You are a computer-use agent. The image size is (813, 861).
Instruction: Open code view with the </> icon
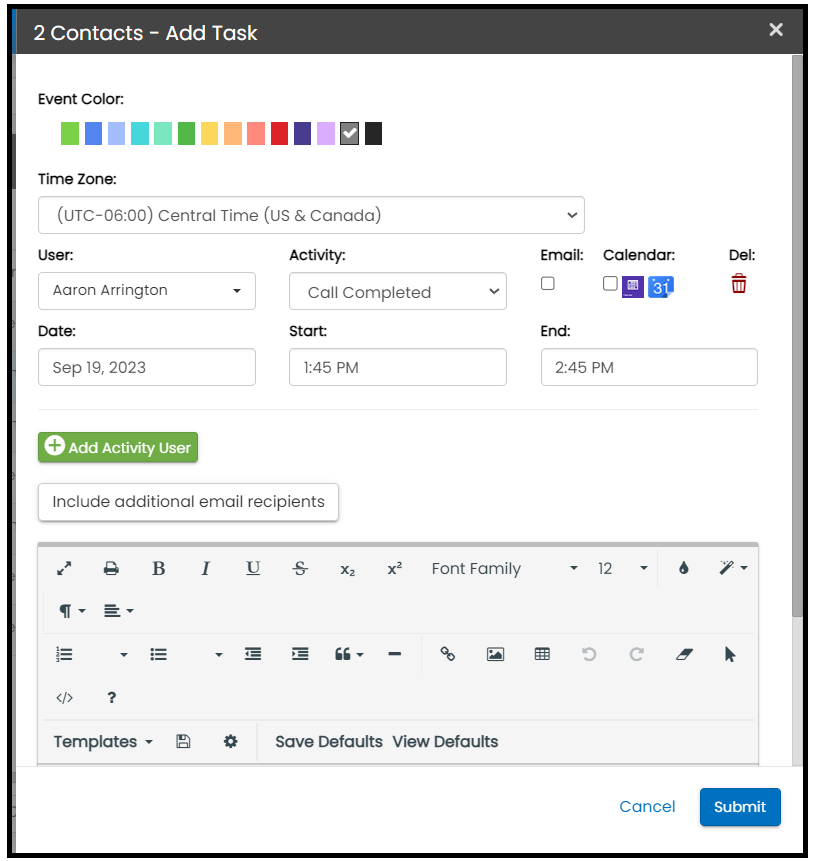(64, 698)
